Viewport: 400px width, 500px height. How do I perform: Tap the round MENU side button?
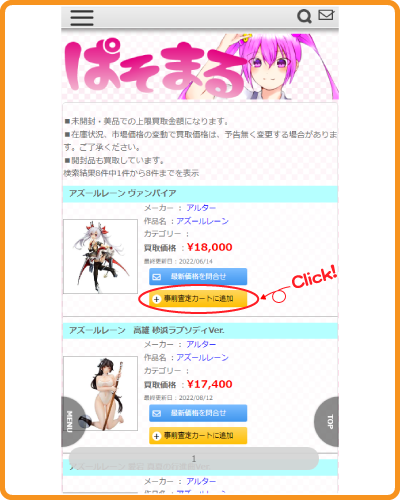74,422
